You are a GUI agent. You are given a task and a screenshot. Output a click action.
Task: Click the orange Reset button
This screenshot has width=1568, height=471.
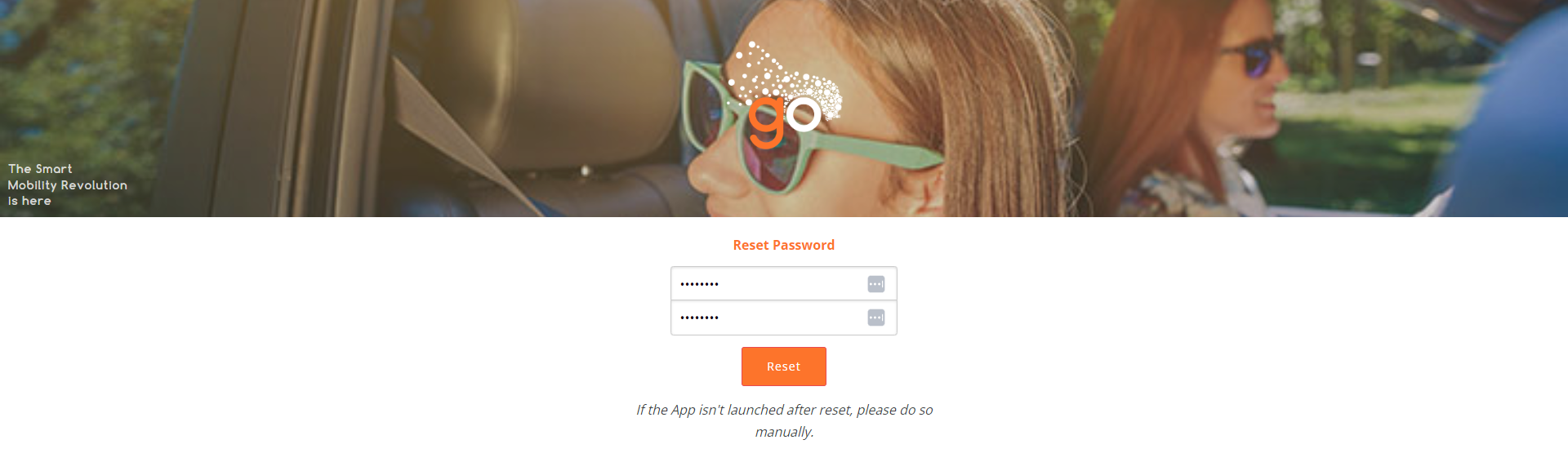[784, 367]
